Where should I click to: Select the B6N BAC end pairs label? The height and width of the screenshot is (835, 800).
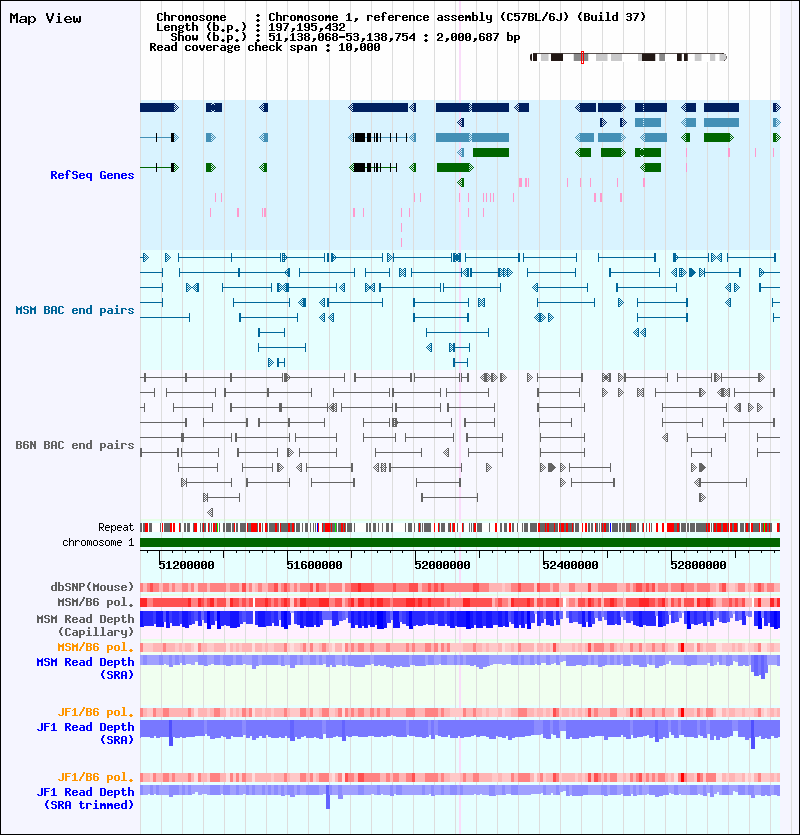(75, 445)
